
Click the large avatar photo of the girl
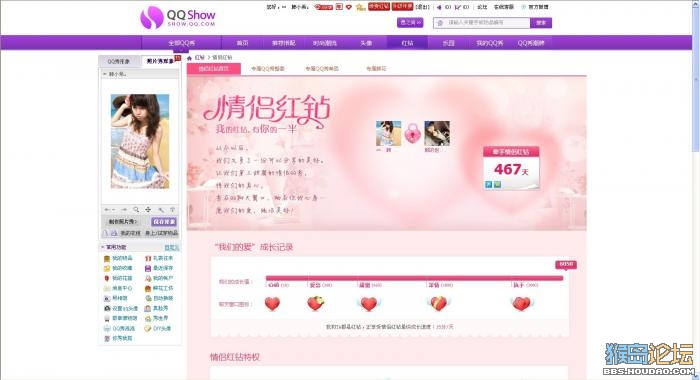click(x=140, y=141)
